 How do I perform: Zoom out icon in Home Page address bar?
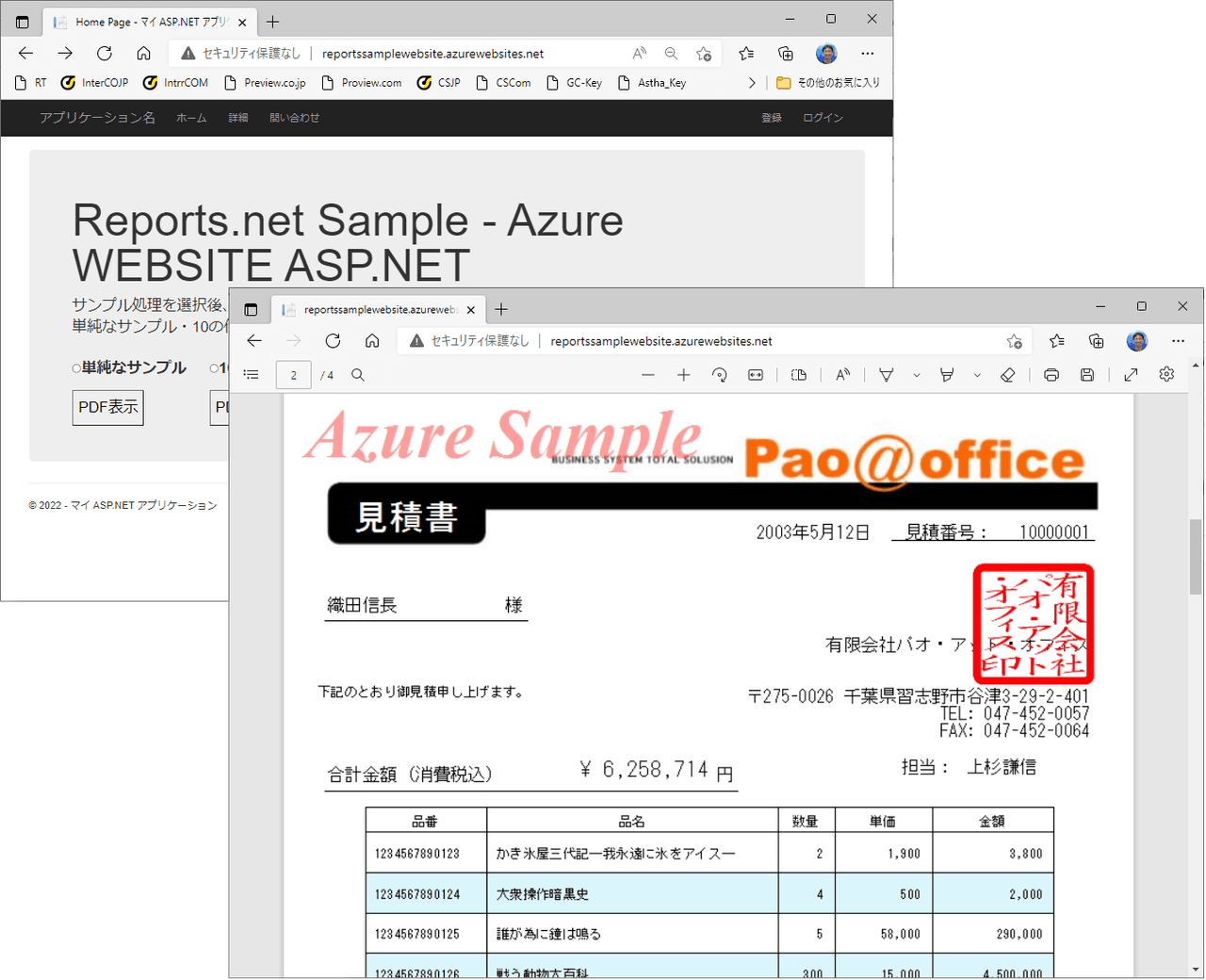tap(671, 54)
